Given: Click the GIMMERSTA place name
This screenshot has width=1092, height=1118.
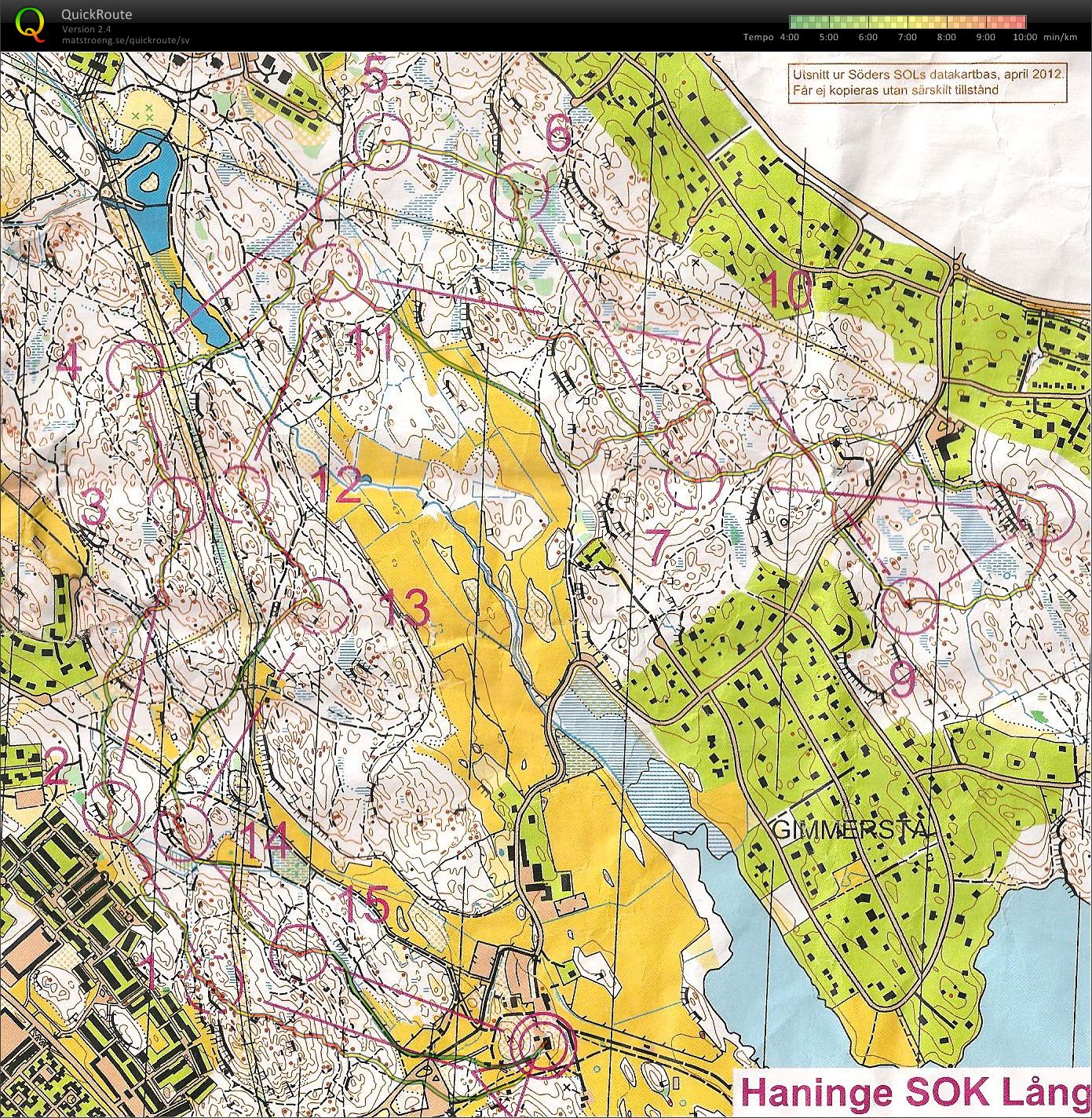Looking at the screenshot, I should click(851, 828).
